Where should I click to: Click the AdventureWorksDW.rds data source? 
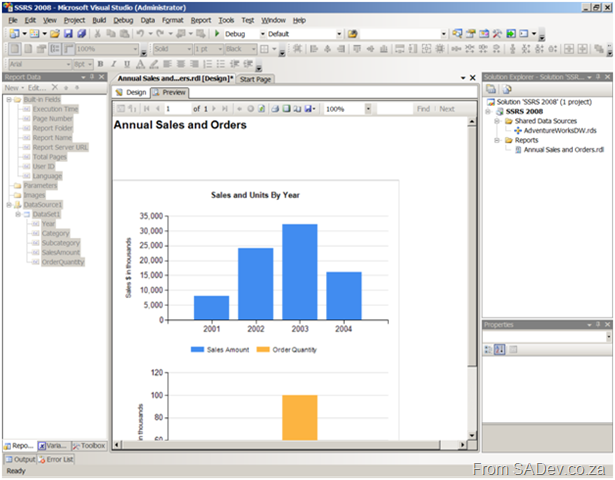point(560,131)
